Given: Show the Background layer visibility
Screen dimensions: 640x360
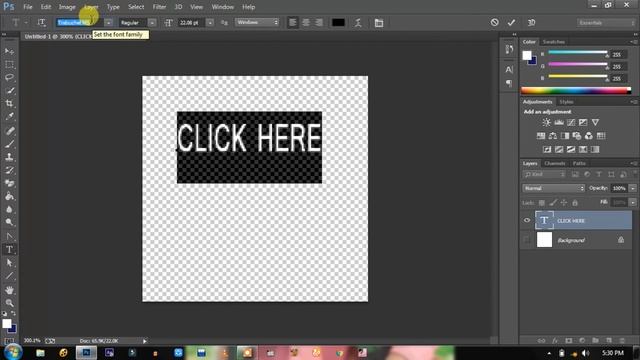Looking at the screenshot, I should 527,240.
